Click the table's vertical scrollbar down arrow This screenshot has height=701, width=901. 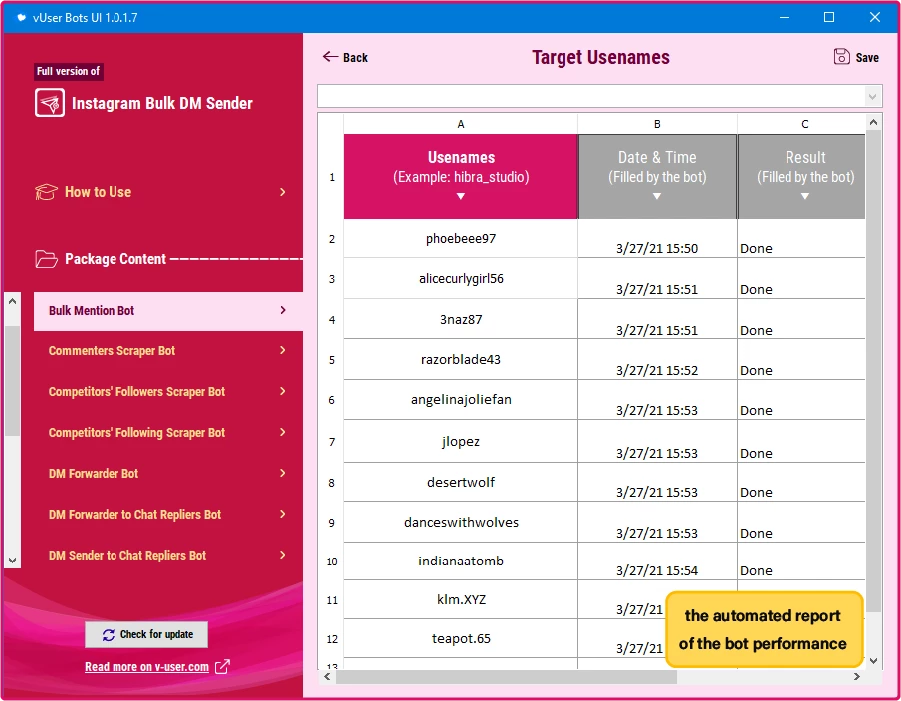[x=873, y=661]
